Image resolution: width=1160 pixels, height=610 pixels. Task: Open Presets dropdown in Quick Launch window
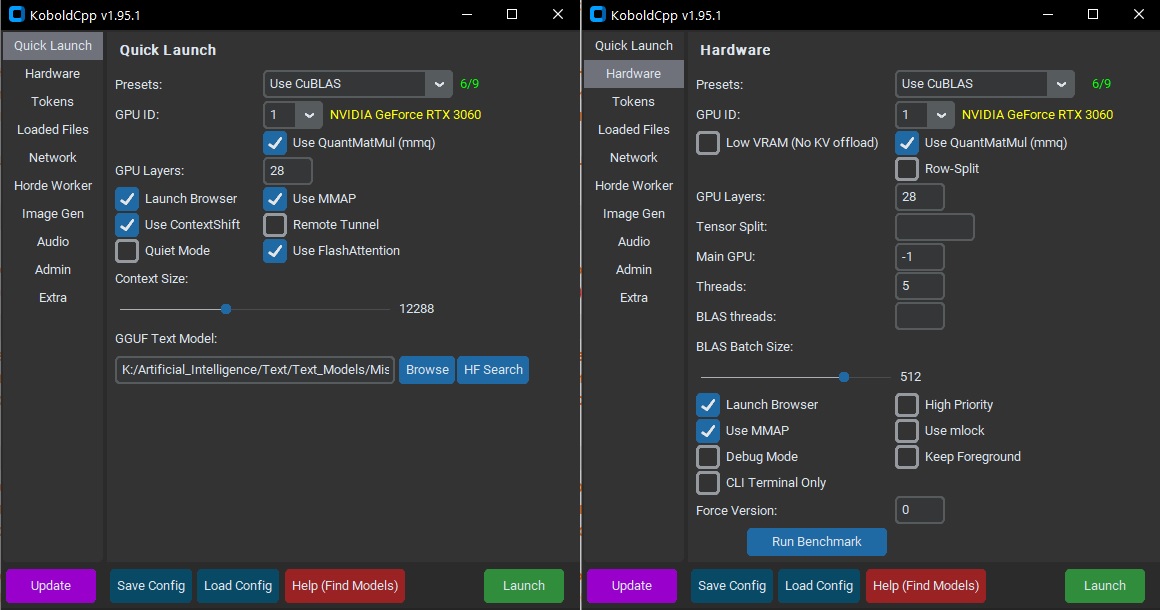[358, 84]
